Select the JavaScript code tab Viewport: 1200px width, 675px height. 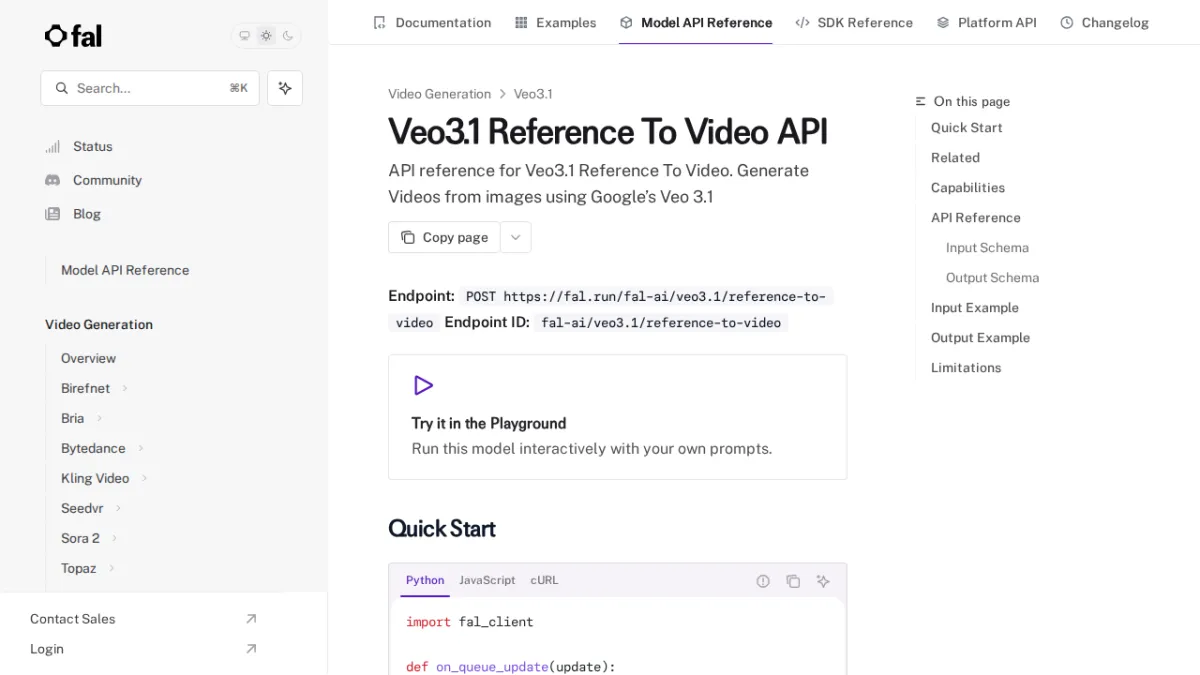pos(487,580)
